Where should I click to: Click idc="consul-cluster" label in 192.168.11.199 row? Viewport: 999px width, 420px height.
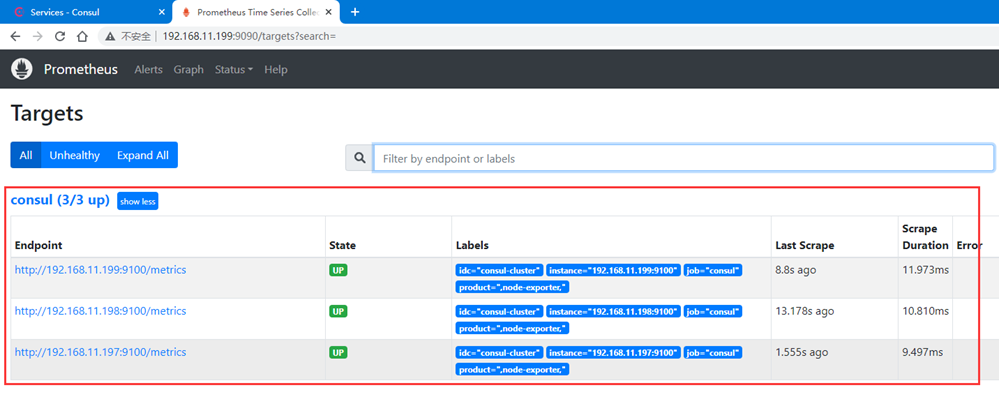500,270
